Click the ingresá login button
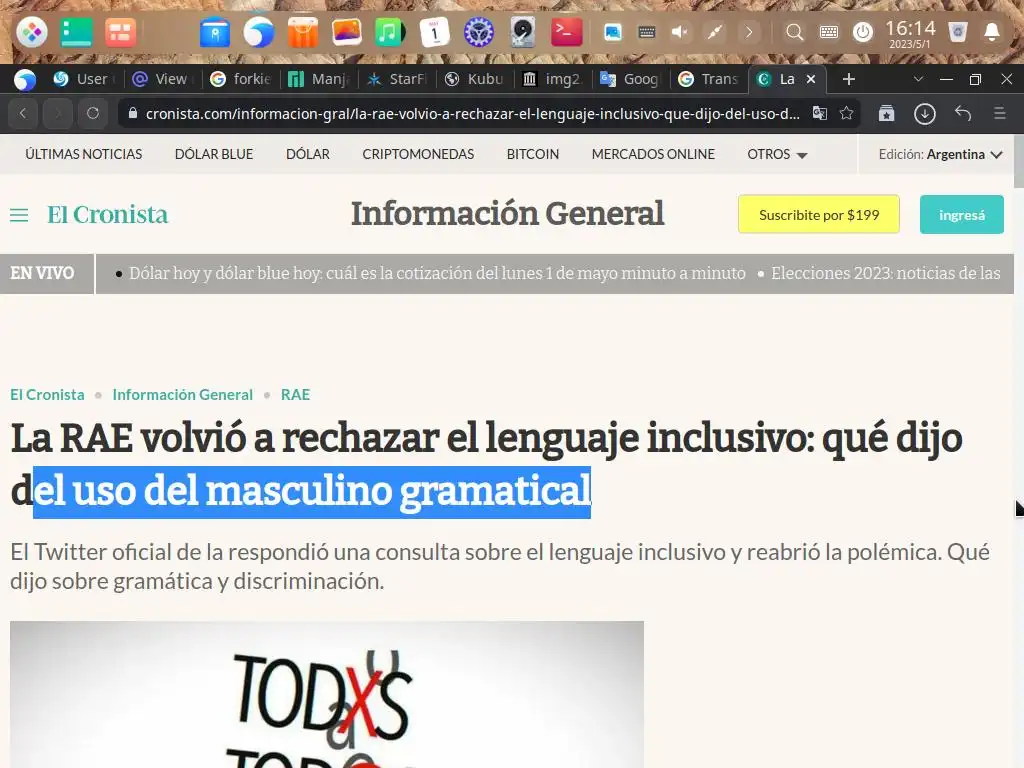The width and height of the screenshot is (1024, 768). 961,214
